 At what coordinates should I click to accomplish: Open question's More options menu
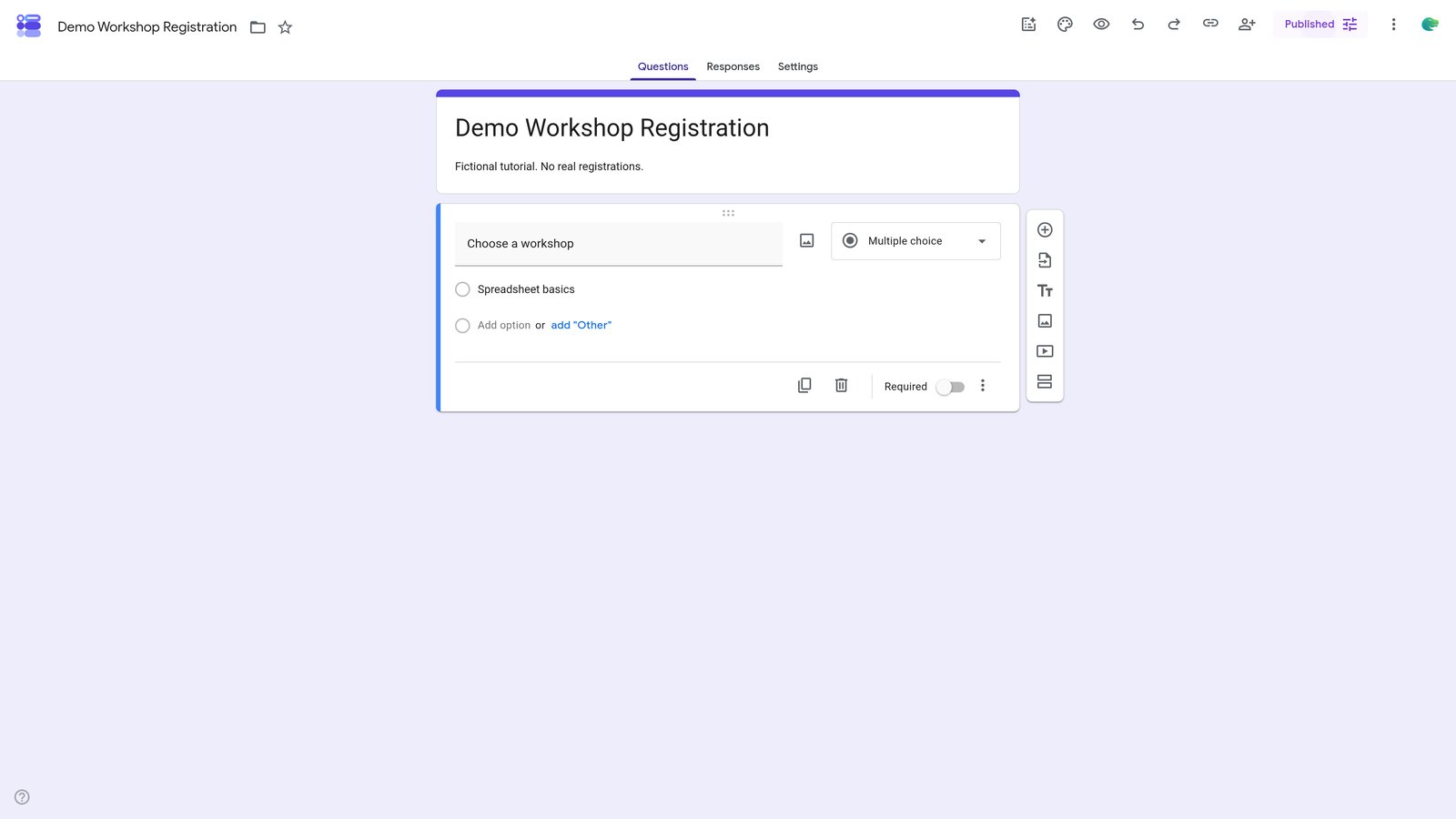pos(983,386)
